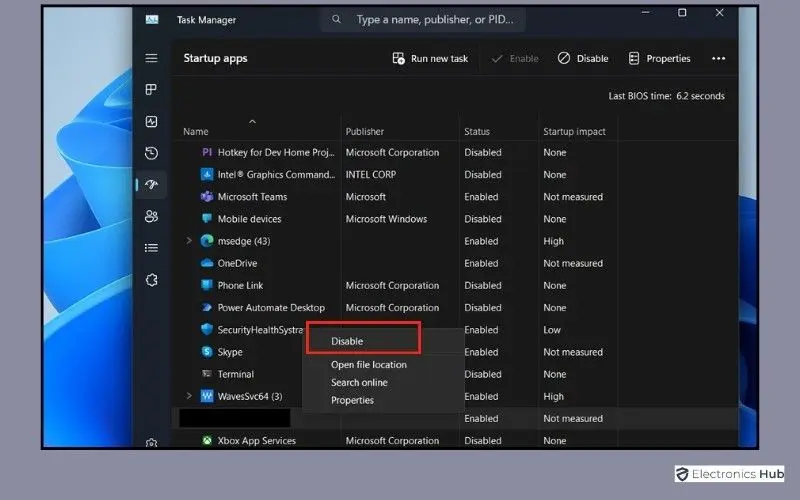Open the Task Manager hamburger navigation menu

[151, 58]
